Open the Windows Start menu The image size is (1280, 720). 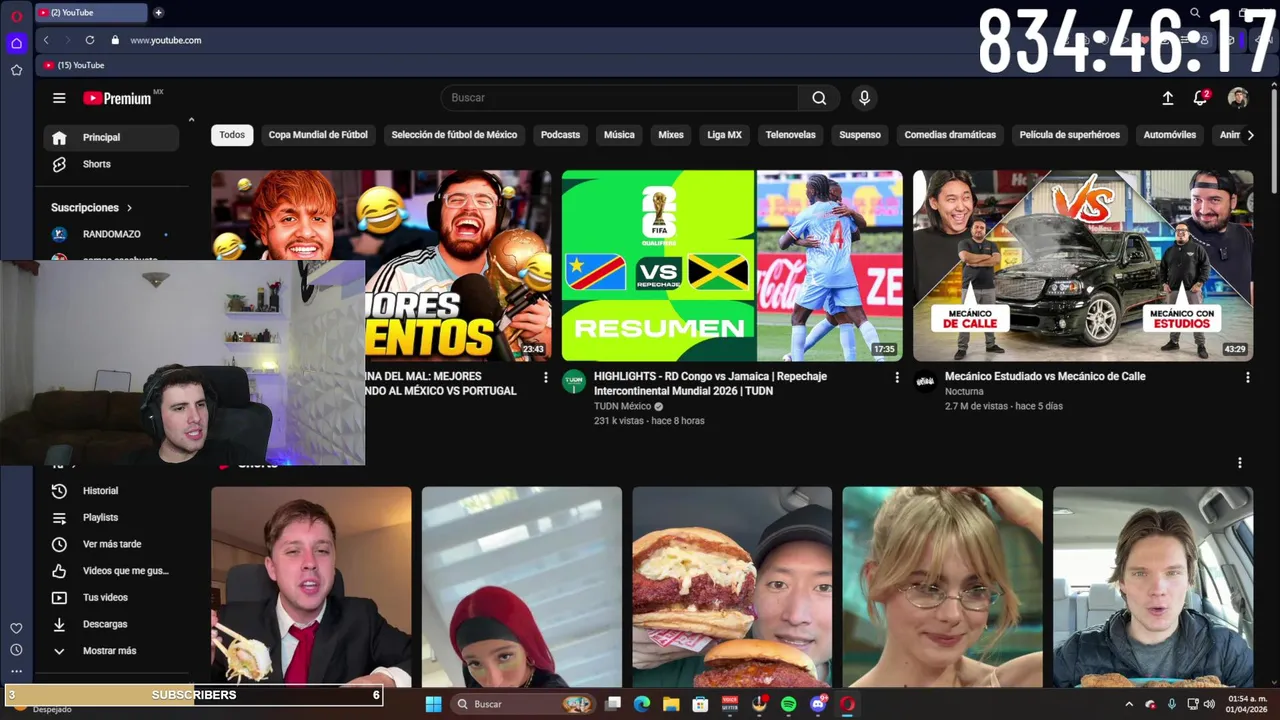[433, 704]
